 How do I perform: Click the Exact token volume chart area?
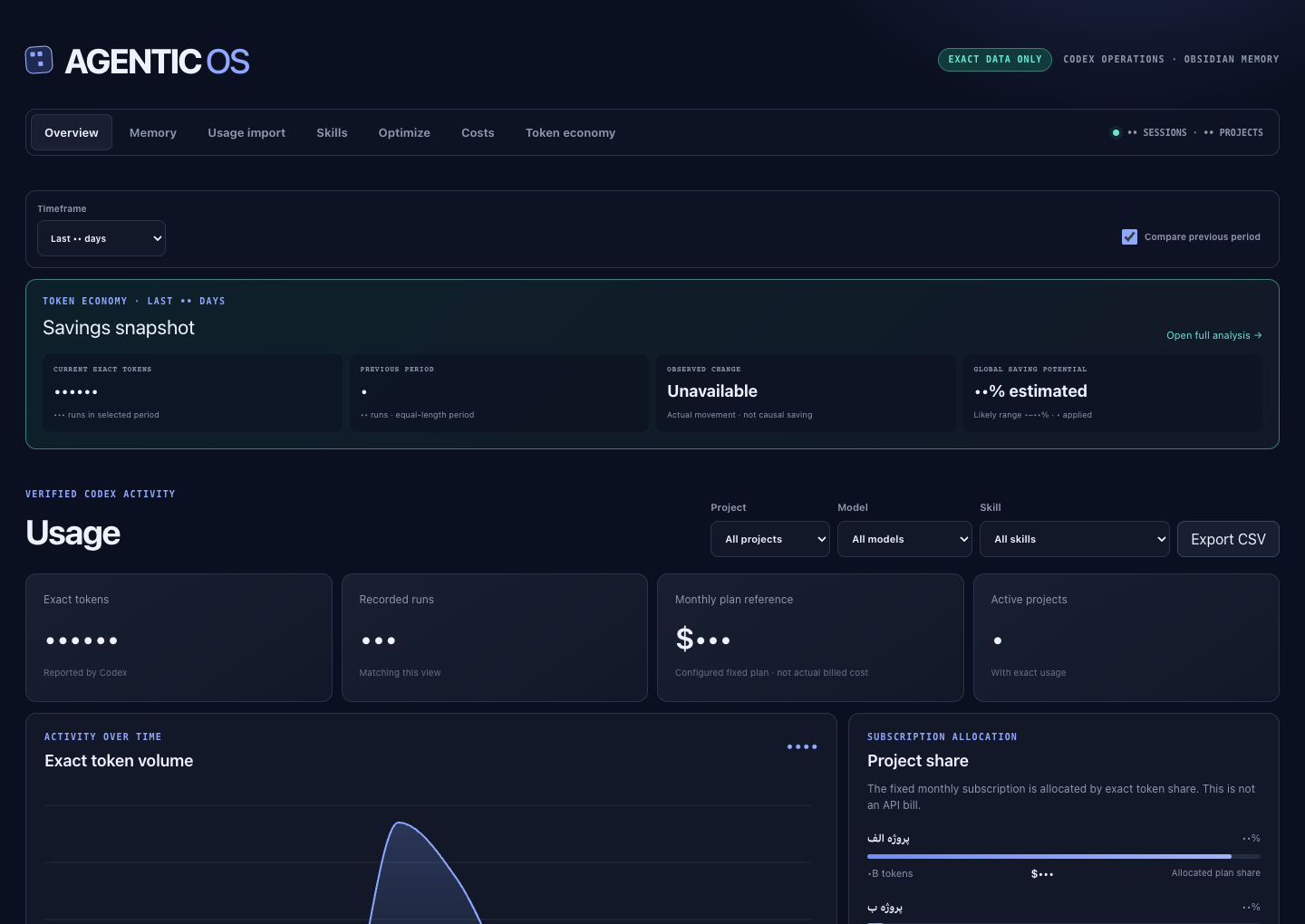coord(428,861)
